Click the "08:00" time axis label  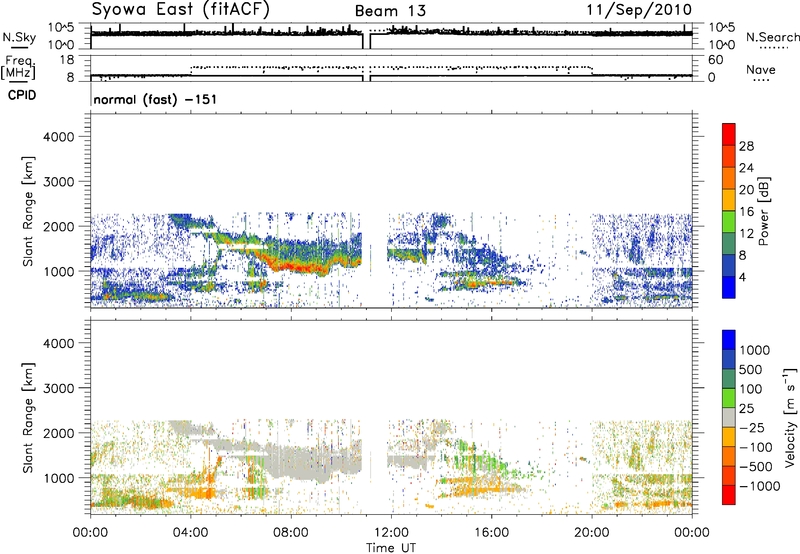[x=291, y=533]
